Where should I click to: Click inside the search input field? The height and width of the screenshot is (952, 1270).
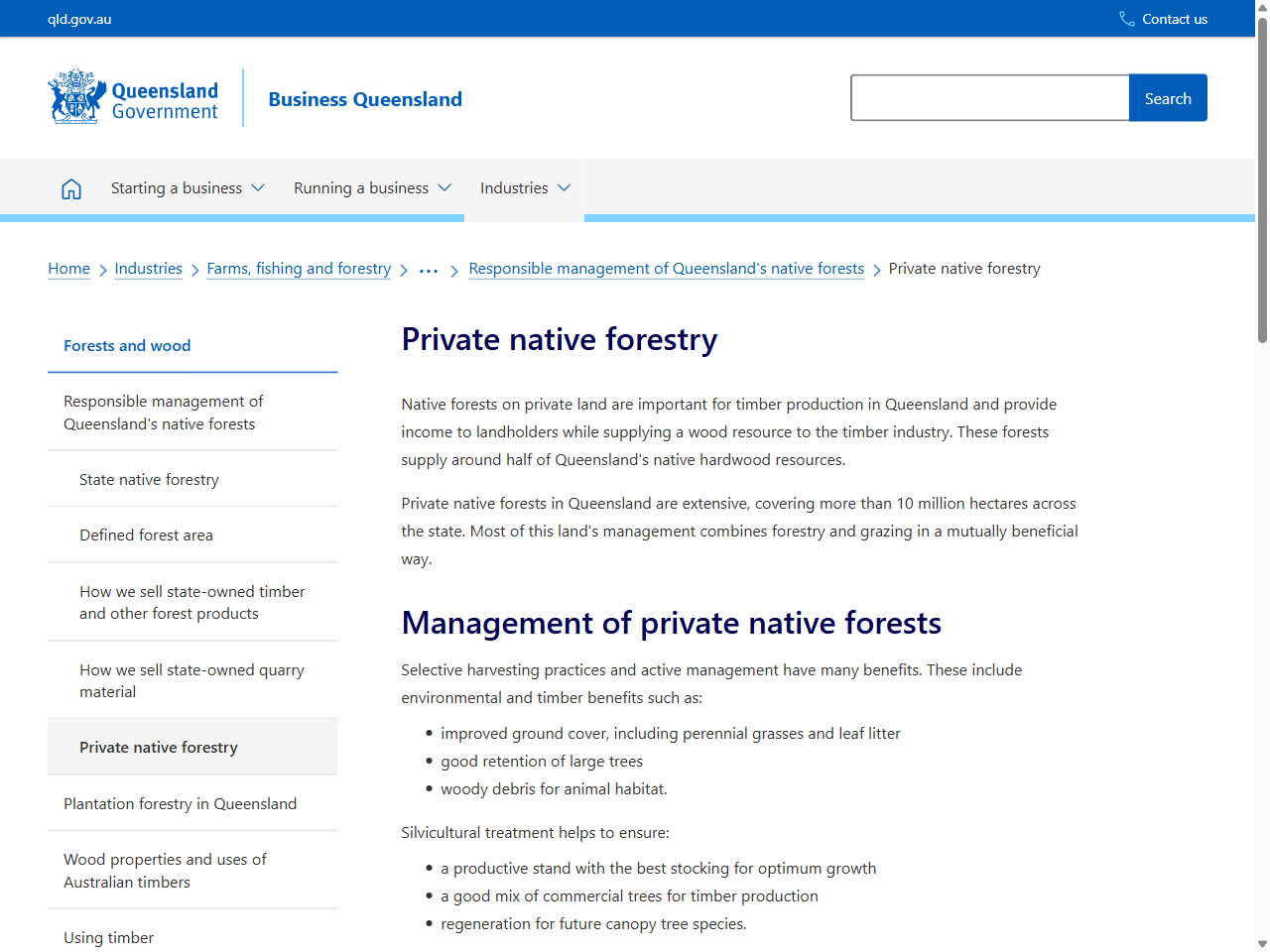[989, 97]
